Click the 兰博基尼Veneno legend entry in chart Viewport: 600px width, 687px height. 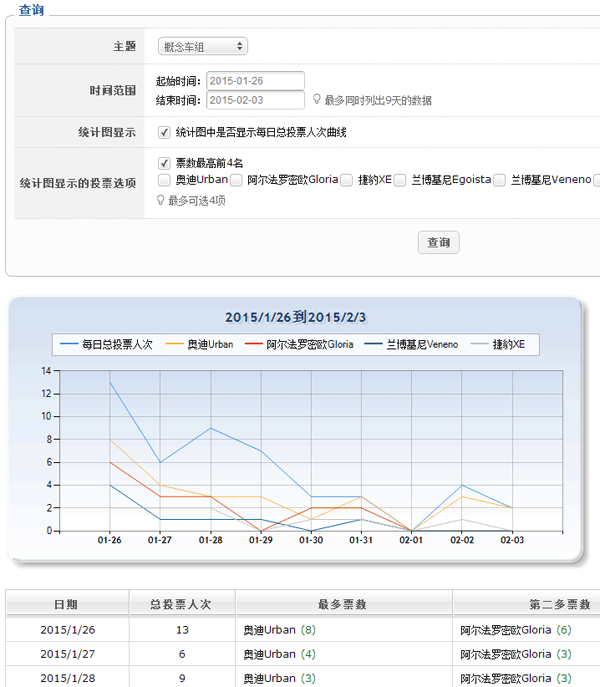click(x=411, y=344)
